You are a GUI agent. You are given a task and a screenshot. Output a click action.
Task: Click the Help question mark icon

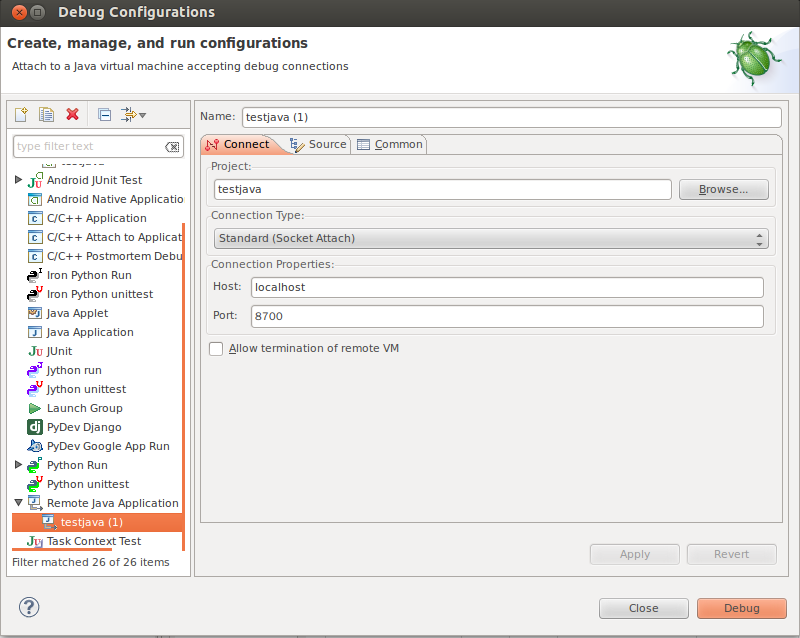click(x=29, y=607)
